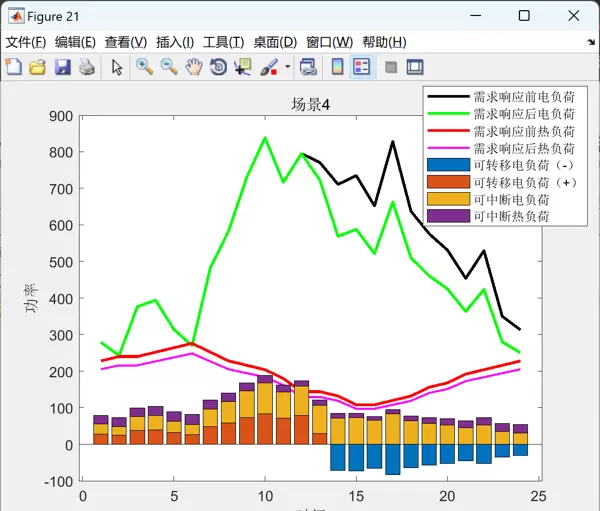Open the 工具(T) menu
Screen dimensions: 600x511
[223, 42]
